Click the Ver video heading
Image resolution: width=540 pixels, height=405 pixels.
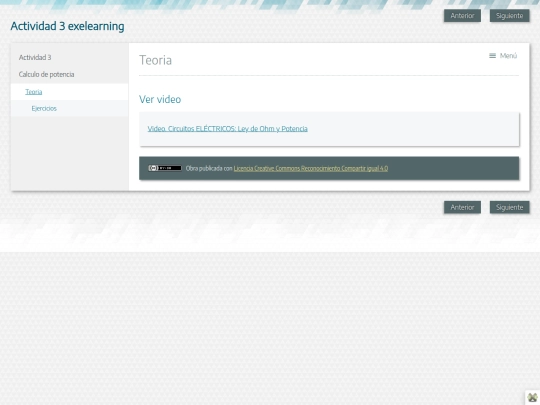coord(160,99)
